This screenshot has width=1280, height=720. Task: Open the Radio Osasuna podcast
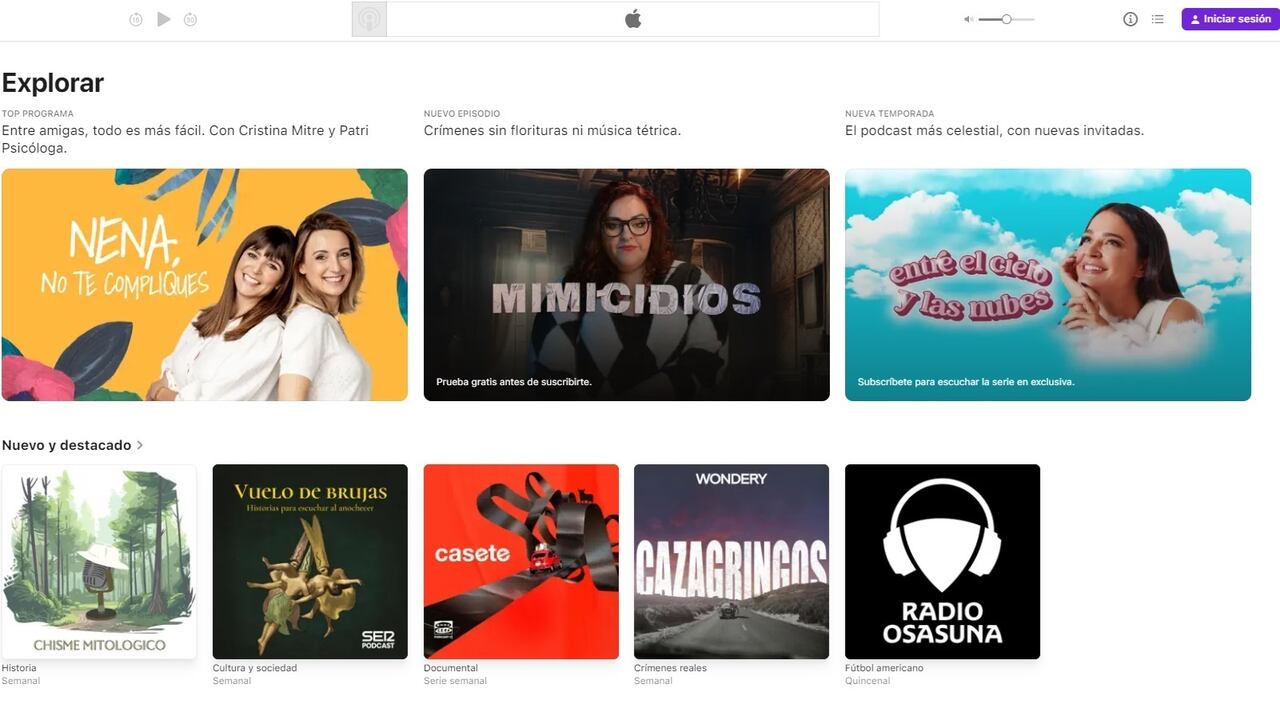click(942, 561)
